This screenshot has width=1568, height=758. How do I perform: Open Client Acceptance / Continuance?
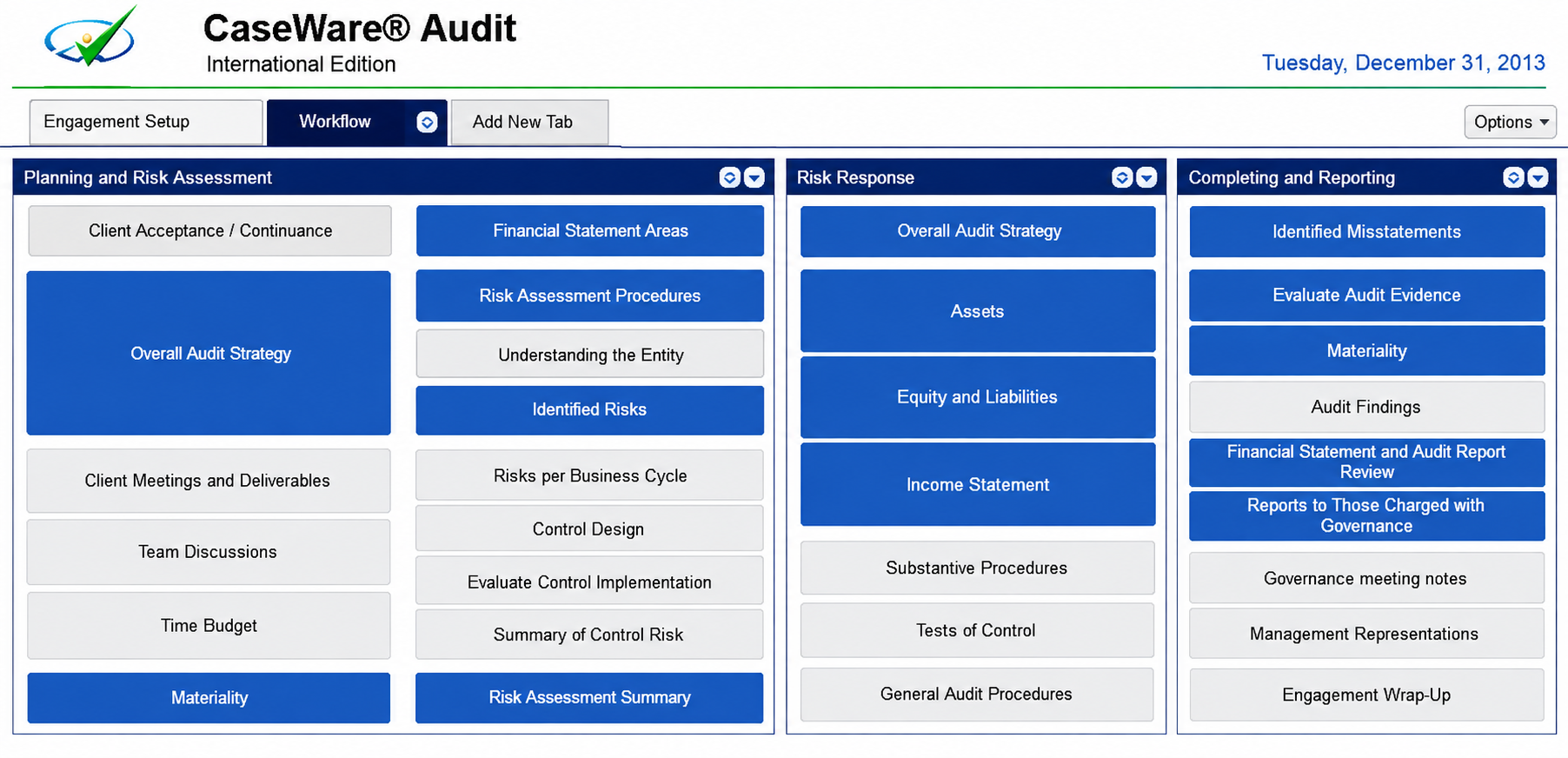[209, 230]
